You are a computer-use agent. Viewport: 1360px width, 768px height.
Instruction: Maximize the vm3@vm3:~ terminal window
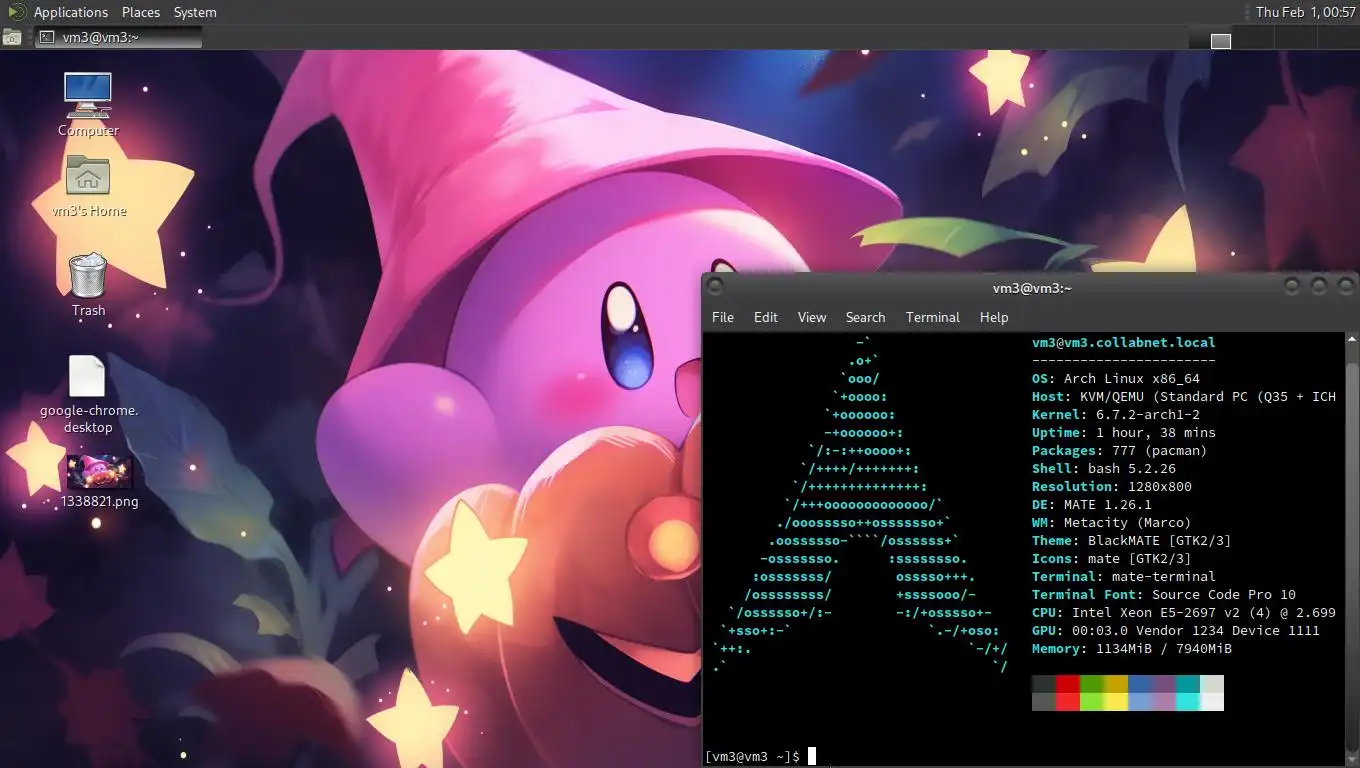1319,287
